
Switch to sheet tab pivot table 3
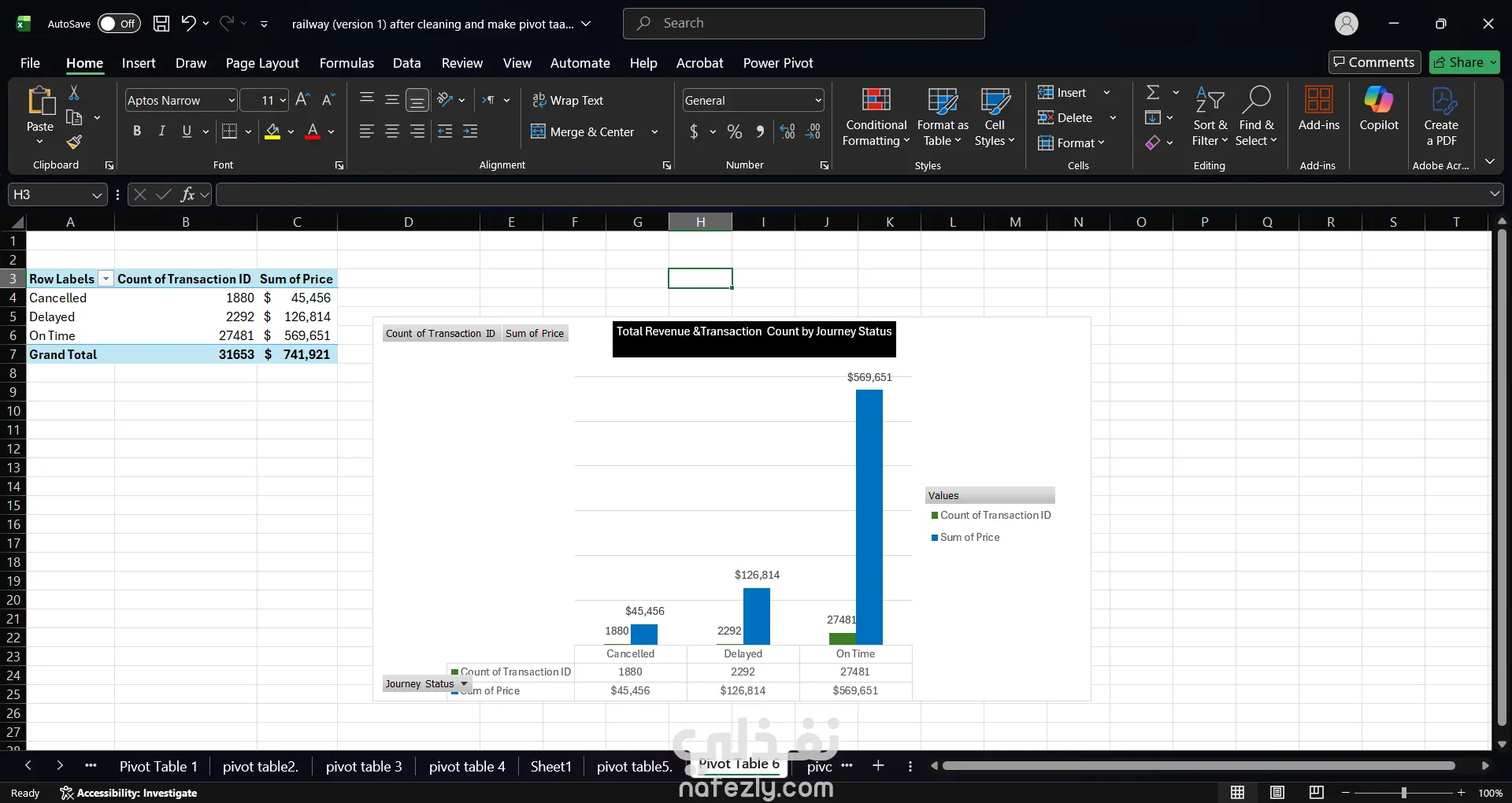tap(364, 766)
